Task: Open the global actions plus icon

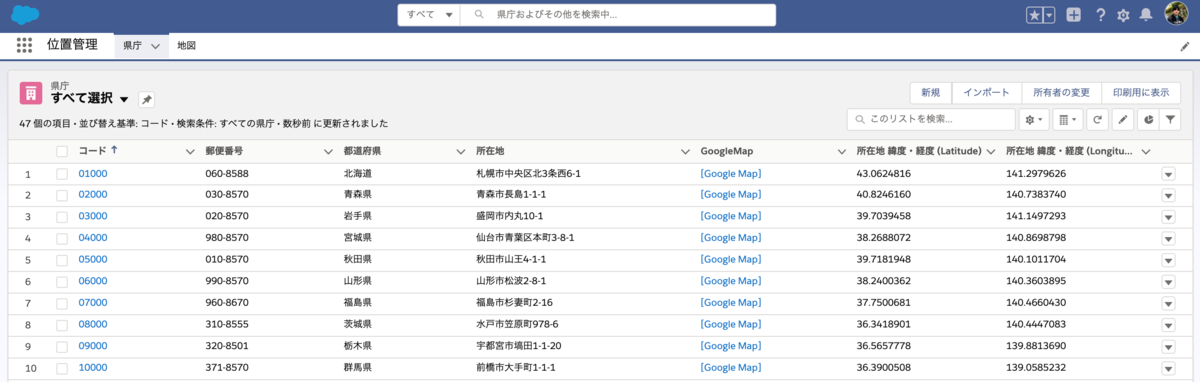Action: [1073, 15]
